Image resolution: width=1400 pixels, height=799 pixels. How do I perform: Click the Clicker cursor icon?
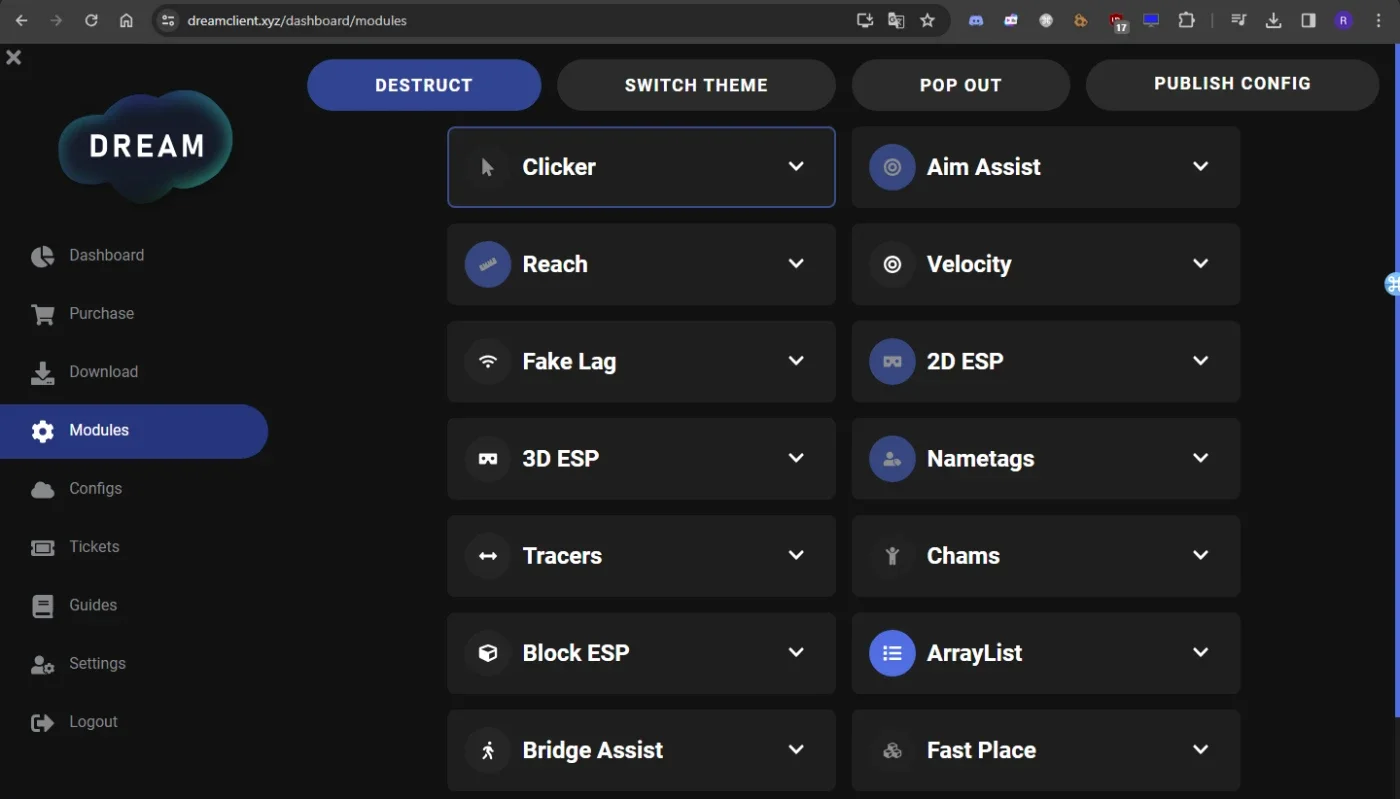pos(488,167)
